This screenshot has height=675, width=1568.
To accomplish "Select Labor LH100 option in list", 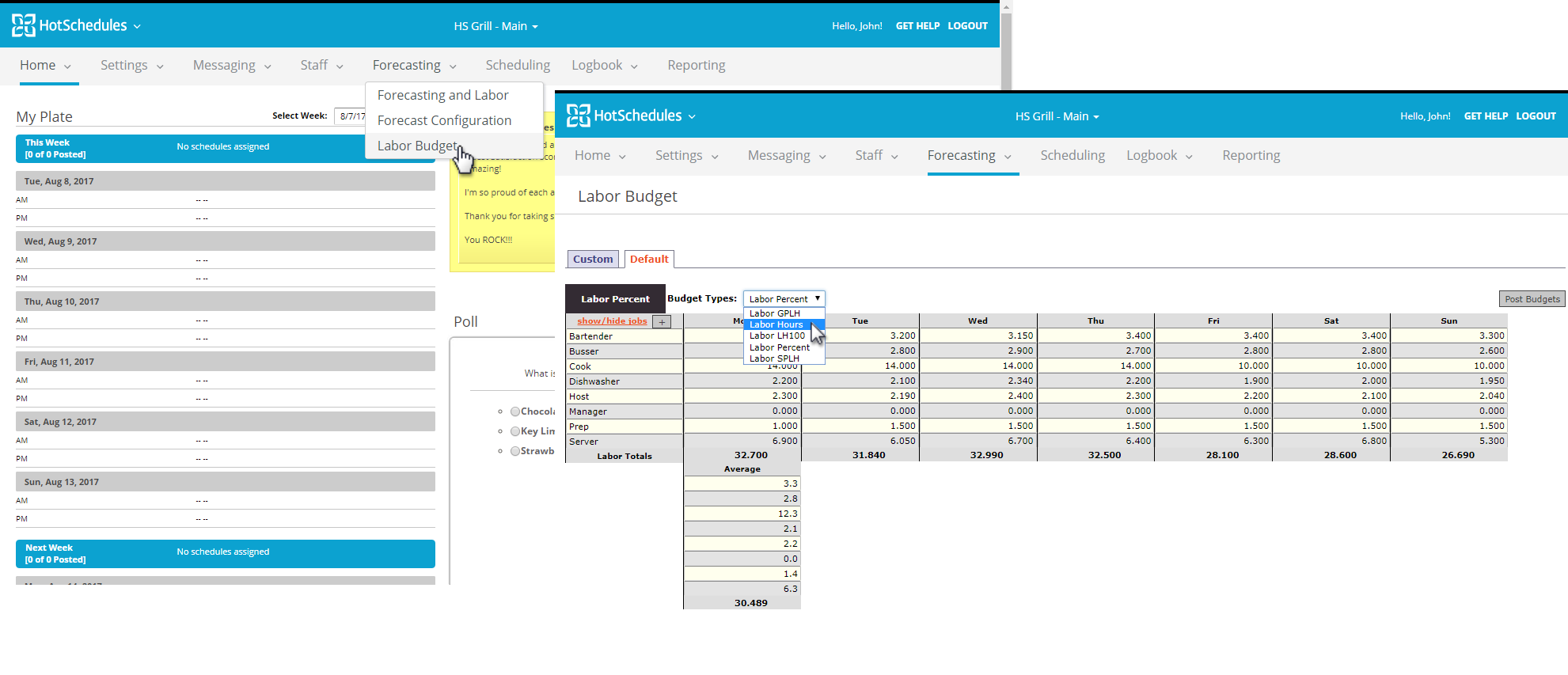I will (x=784, y=336).
